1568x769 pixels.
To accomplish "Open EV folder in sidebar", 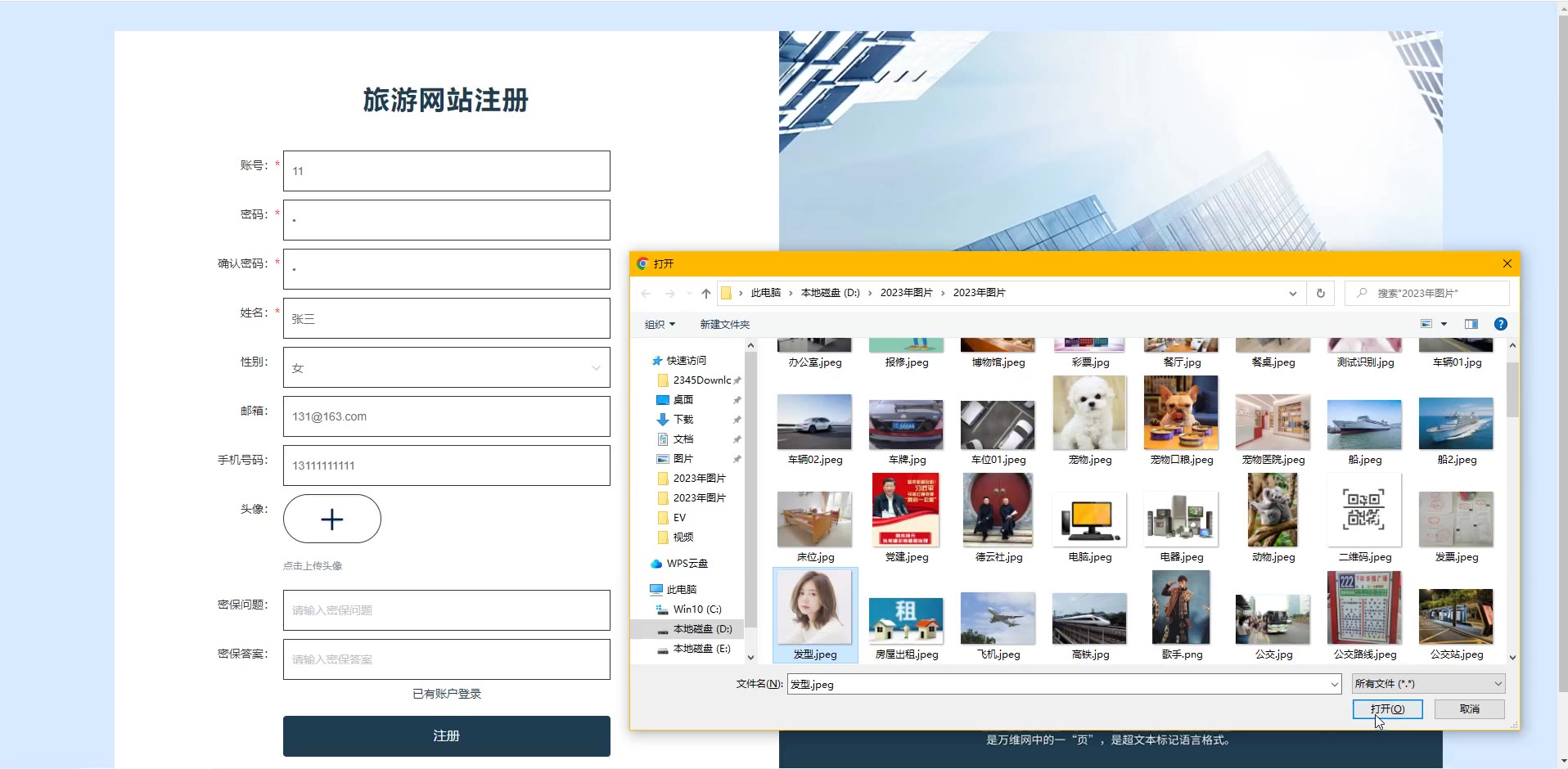I will point(679,517).
